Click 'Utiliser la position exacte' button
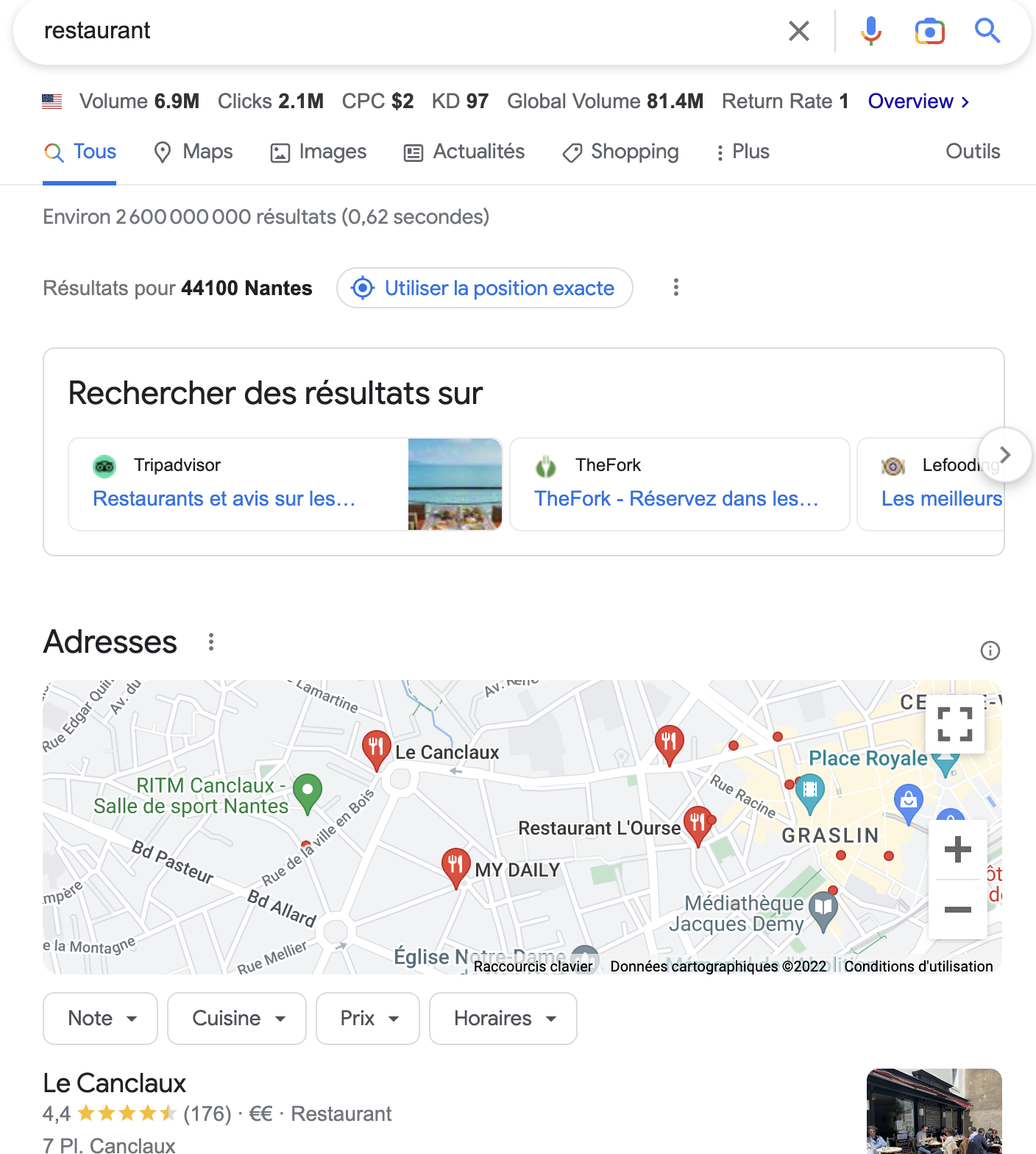The width and height of the screenshot is (1036, 1154). click(485, 288)
